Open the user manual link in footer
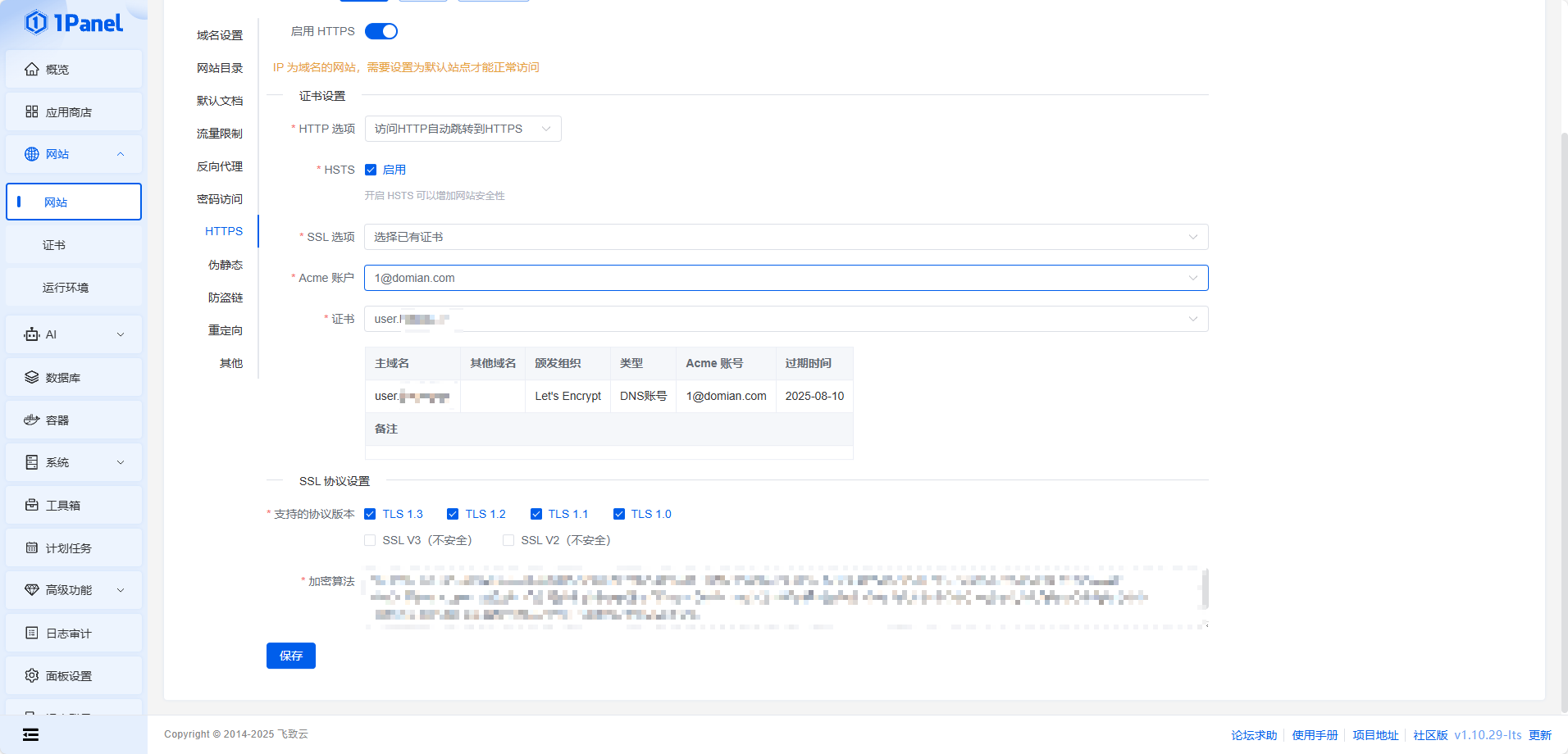Screen dimensions: 1568x754 click(1315, 735)
